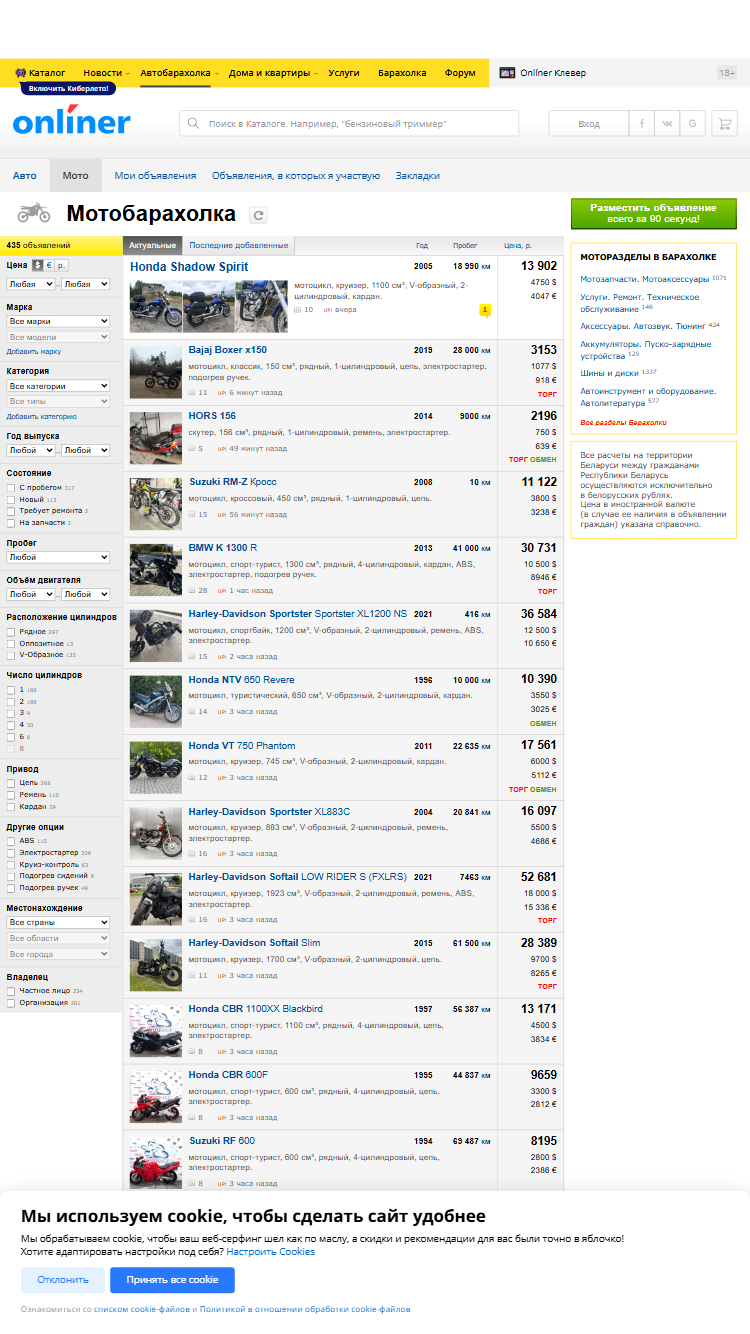Check the Новый condition filter
750x1334 pixels.
point(11,499)
